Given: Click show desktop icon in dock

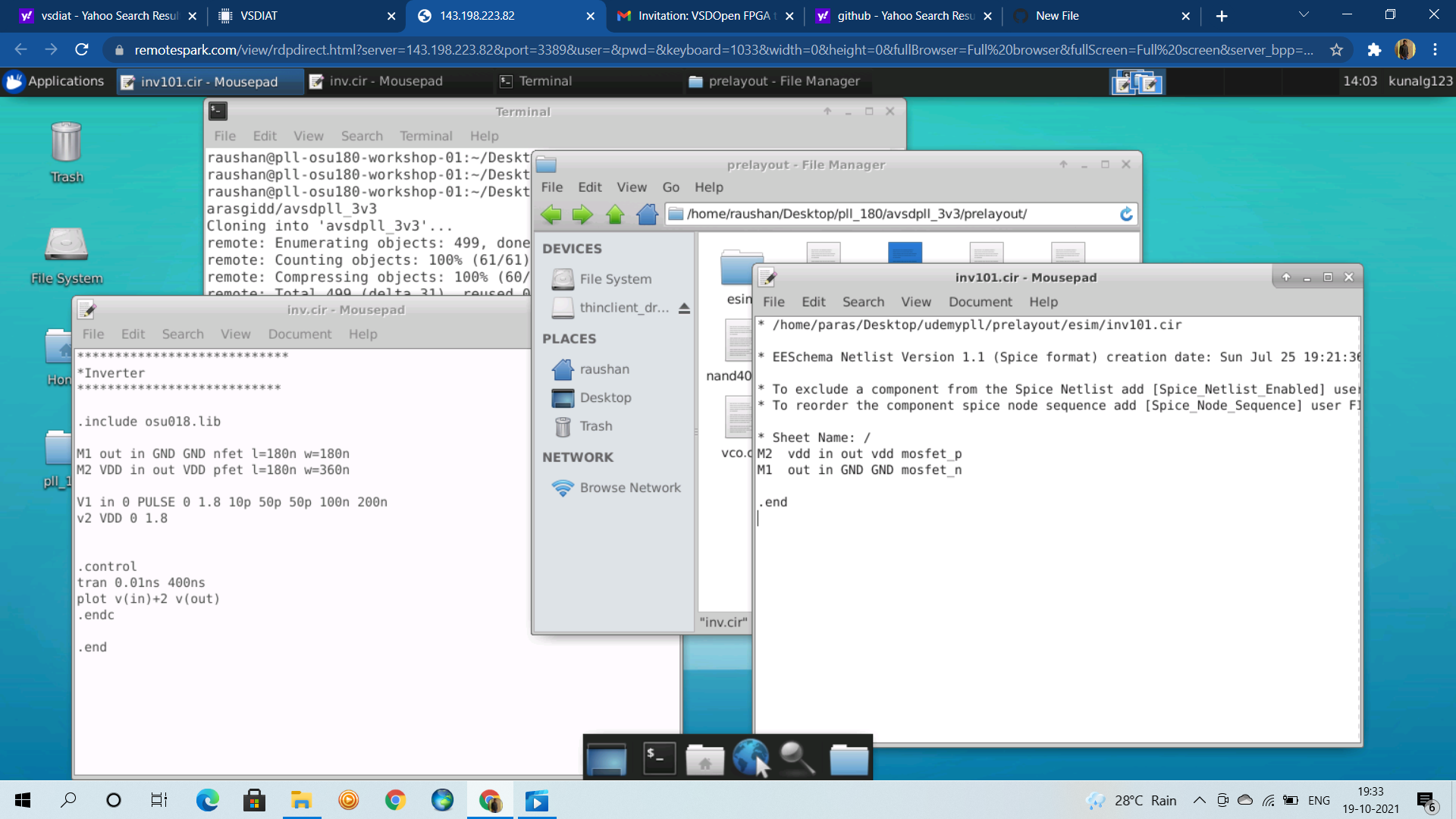Looking at the screenshot, I should (607, 759).
